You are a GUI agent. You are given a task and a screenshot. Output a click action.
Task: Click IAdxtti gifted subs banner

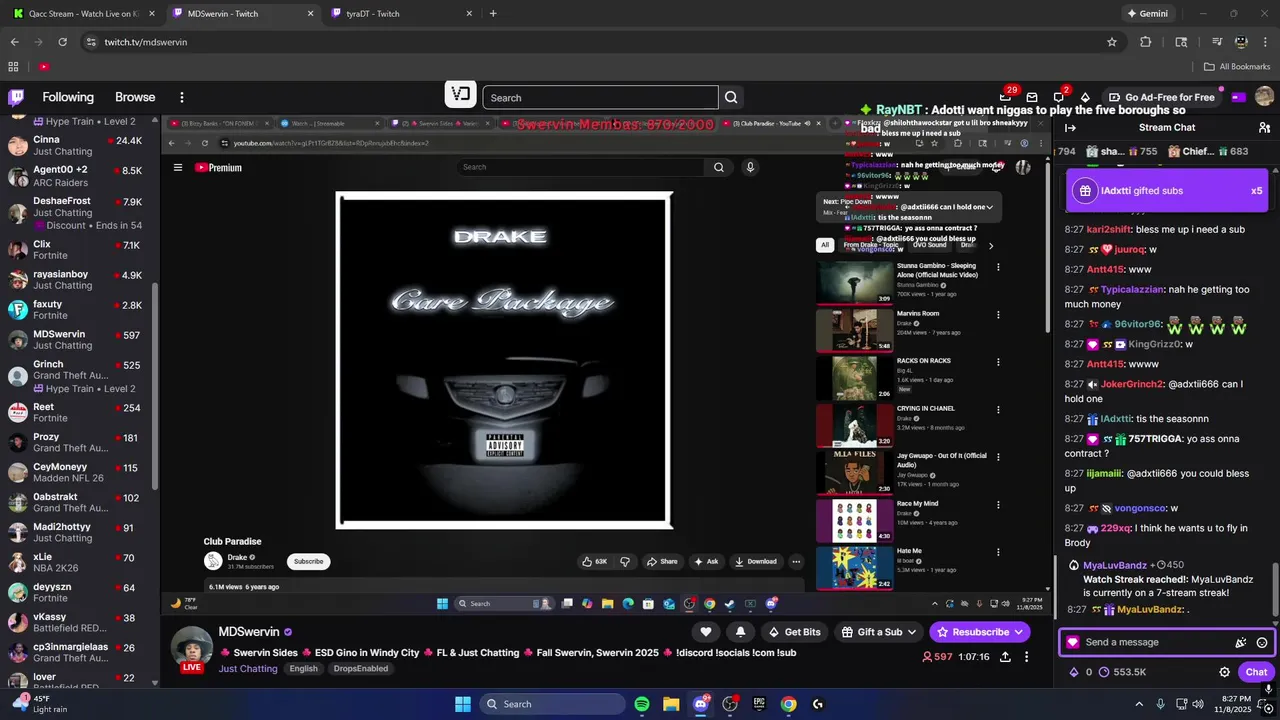click(x=1167, y=191)
